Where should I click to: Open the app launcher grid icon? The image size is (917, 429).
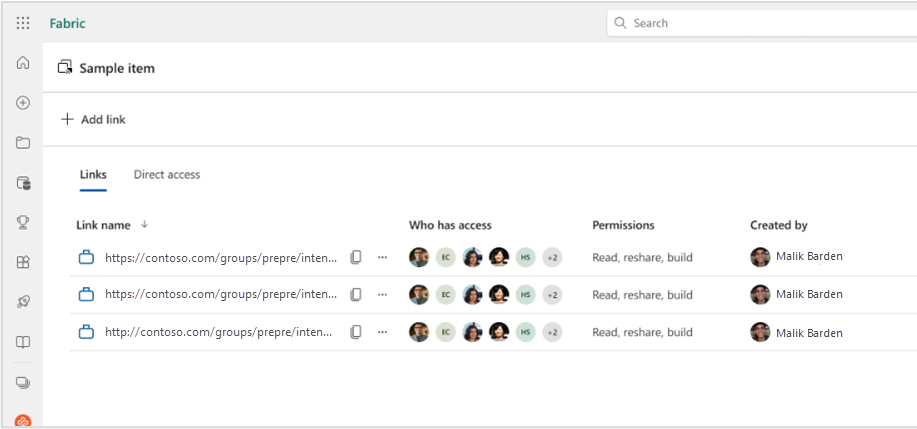pyautogui.click(x=23, y=23)
